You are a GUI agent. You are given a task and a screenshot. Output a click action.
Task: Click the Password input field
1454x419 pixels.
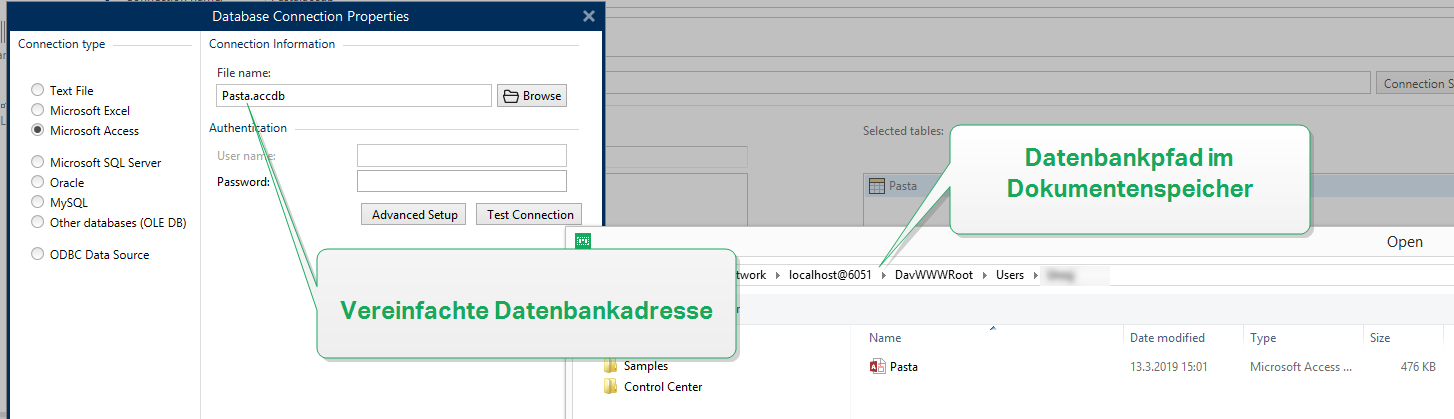(x=462, y=181)
